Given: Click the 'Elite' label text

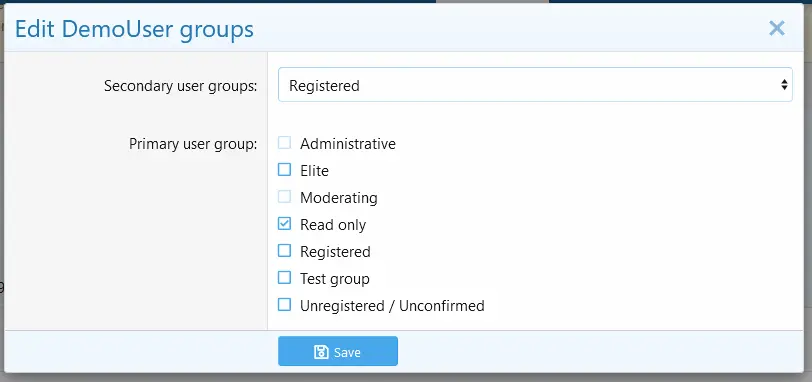Looking at the screenshot, I should [x=314, y=171].
